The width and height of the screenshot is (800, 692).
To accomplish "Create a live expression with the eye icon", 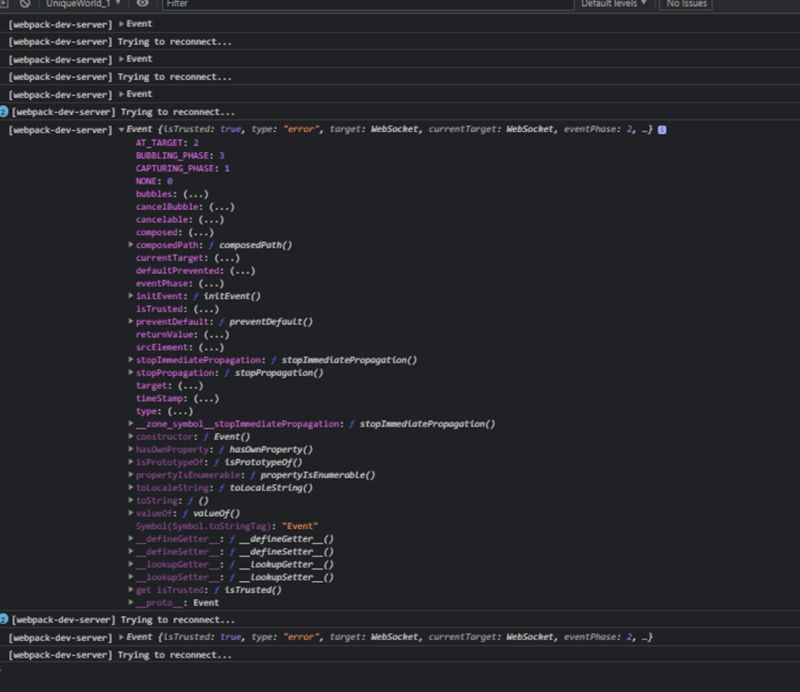I will 143,6.
